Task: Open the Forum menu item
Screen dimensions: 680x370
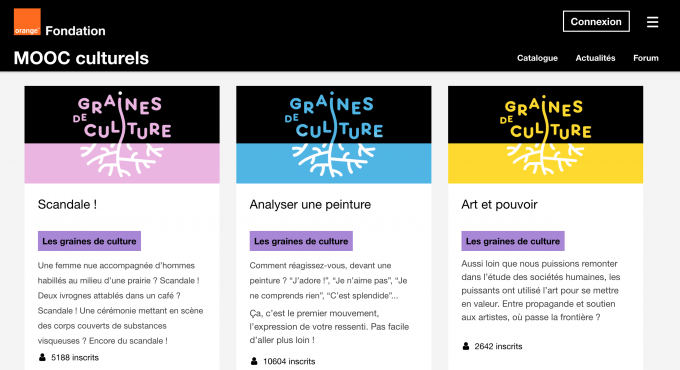Action: point(645,58)
